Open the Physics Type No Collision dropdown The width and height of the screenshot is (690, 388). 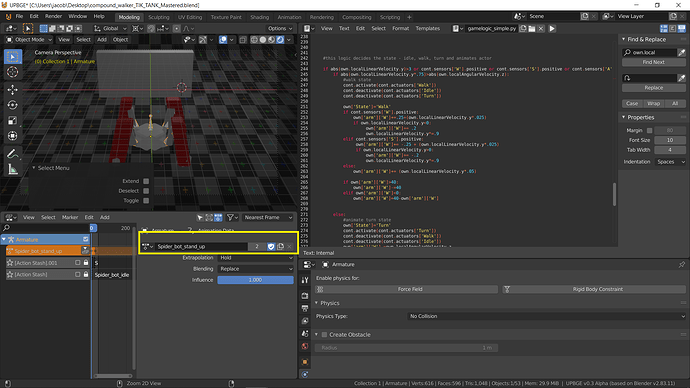[547, 316]
